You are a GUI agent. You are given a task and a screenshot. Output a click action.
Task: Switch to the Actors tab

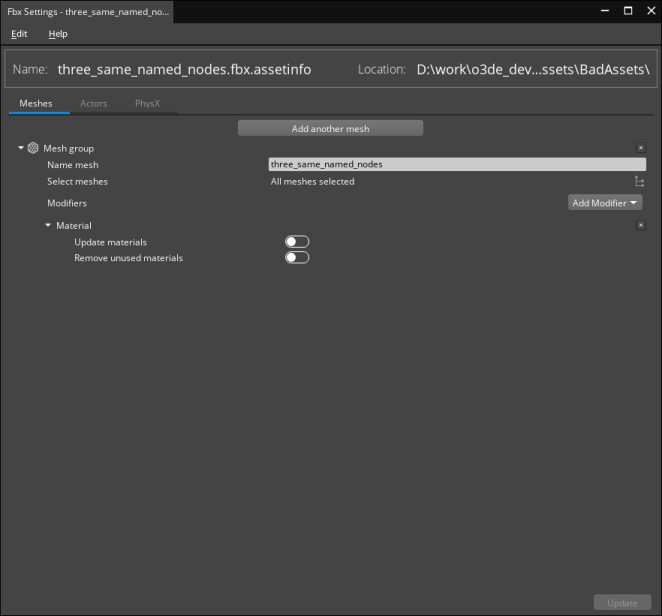coord(94,103)
